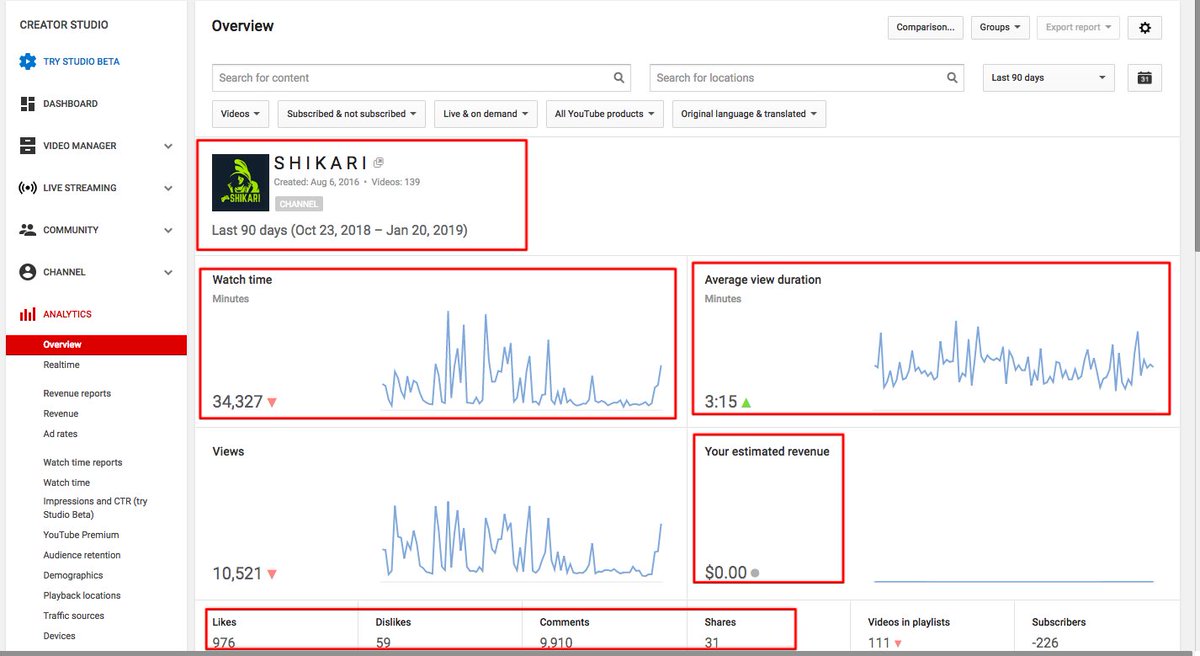Click the Analytics bar chart icon
The width and height of the screenshot is (1200, 656).
coord(27,314)
